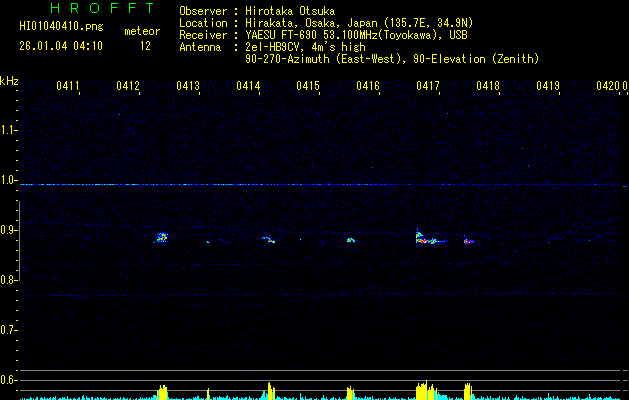Click the 0418 time marker
Screen dimensions: 629x400
(488, 87)
